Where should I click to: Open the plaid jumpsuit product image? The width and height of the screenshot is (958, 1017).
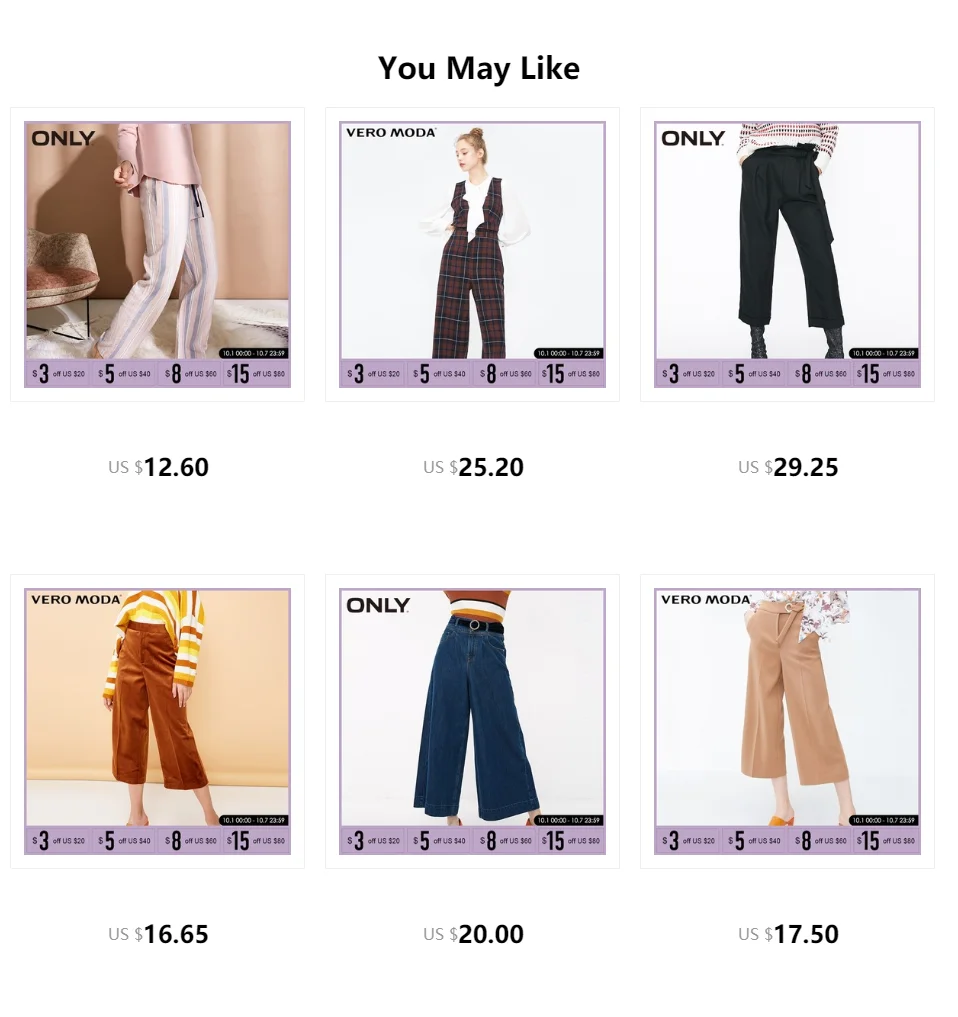[x=472, y=254]
